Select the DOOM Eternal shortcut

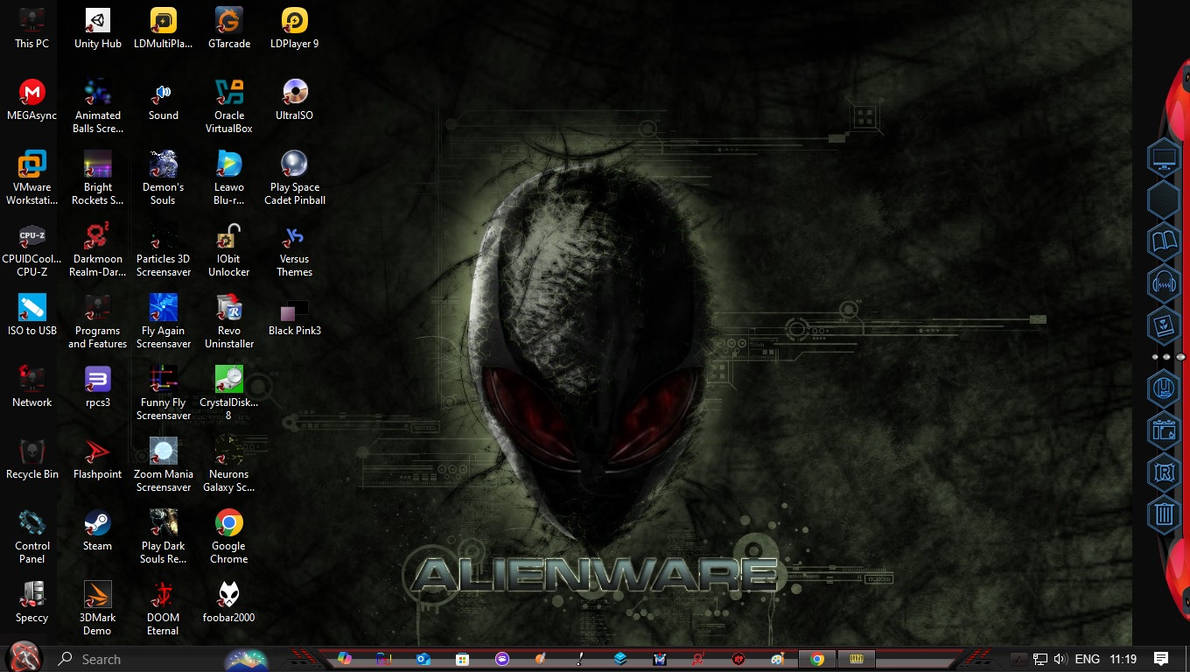pos(163,608)
